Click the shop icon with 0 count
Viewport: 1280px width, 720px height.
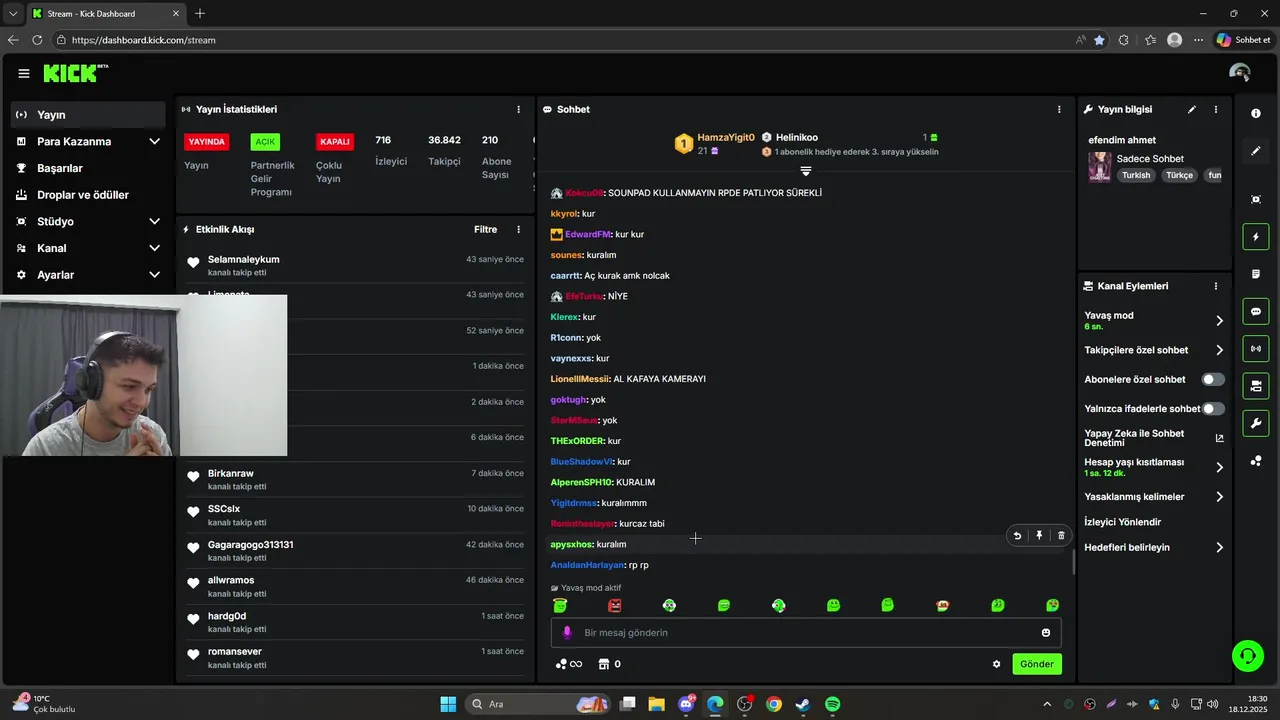[x=609, y=664]
